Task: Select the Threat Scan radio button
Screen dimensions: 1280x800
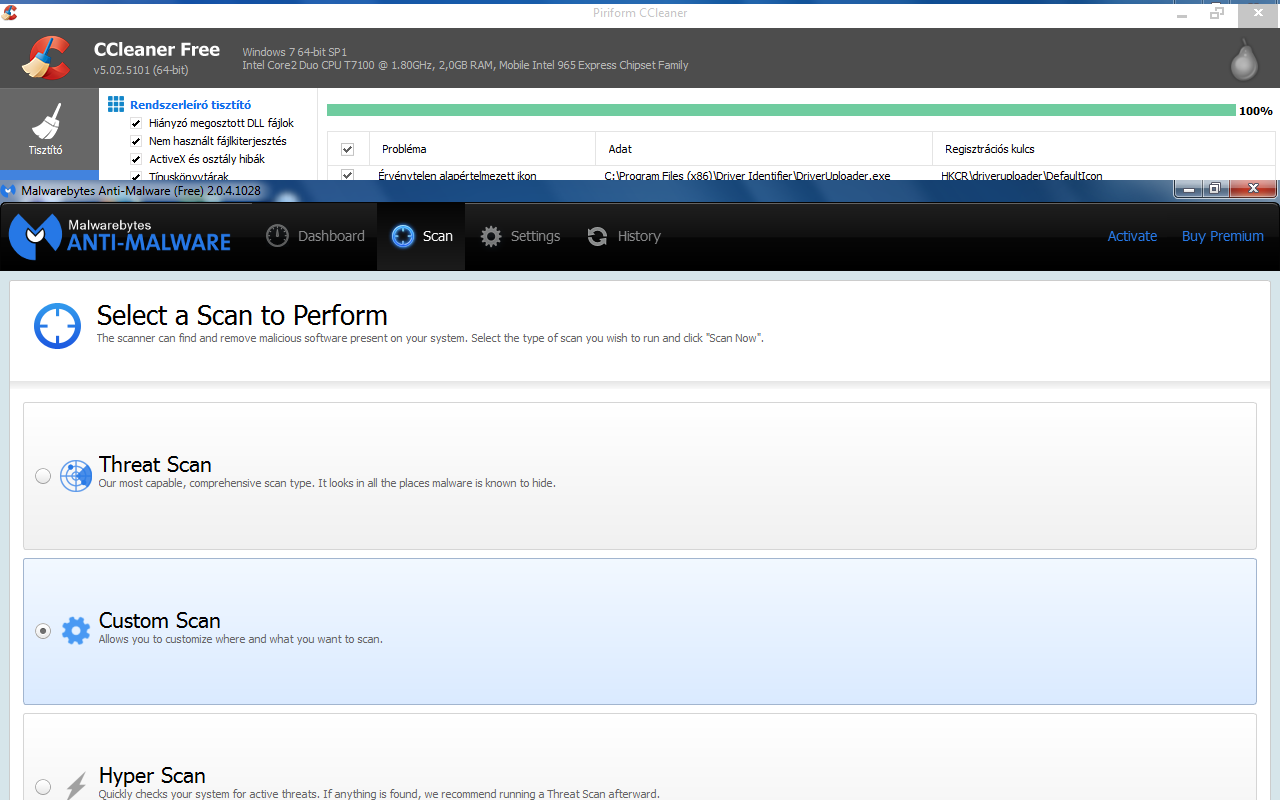Action: (x=43, y=476)
